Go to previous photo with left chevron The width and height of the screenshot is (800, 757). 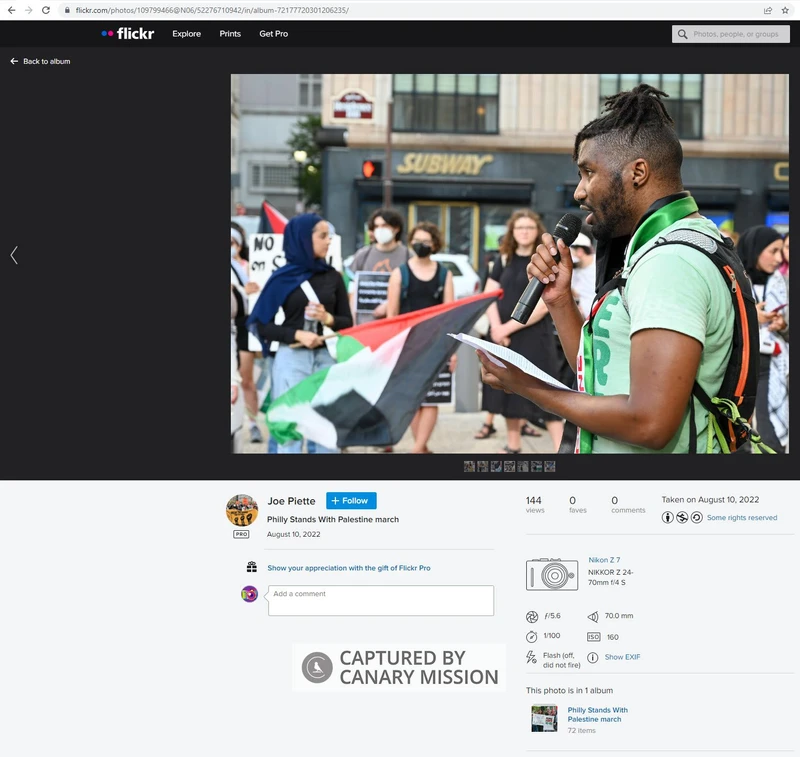coord(14,255)
